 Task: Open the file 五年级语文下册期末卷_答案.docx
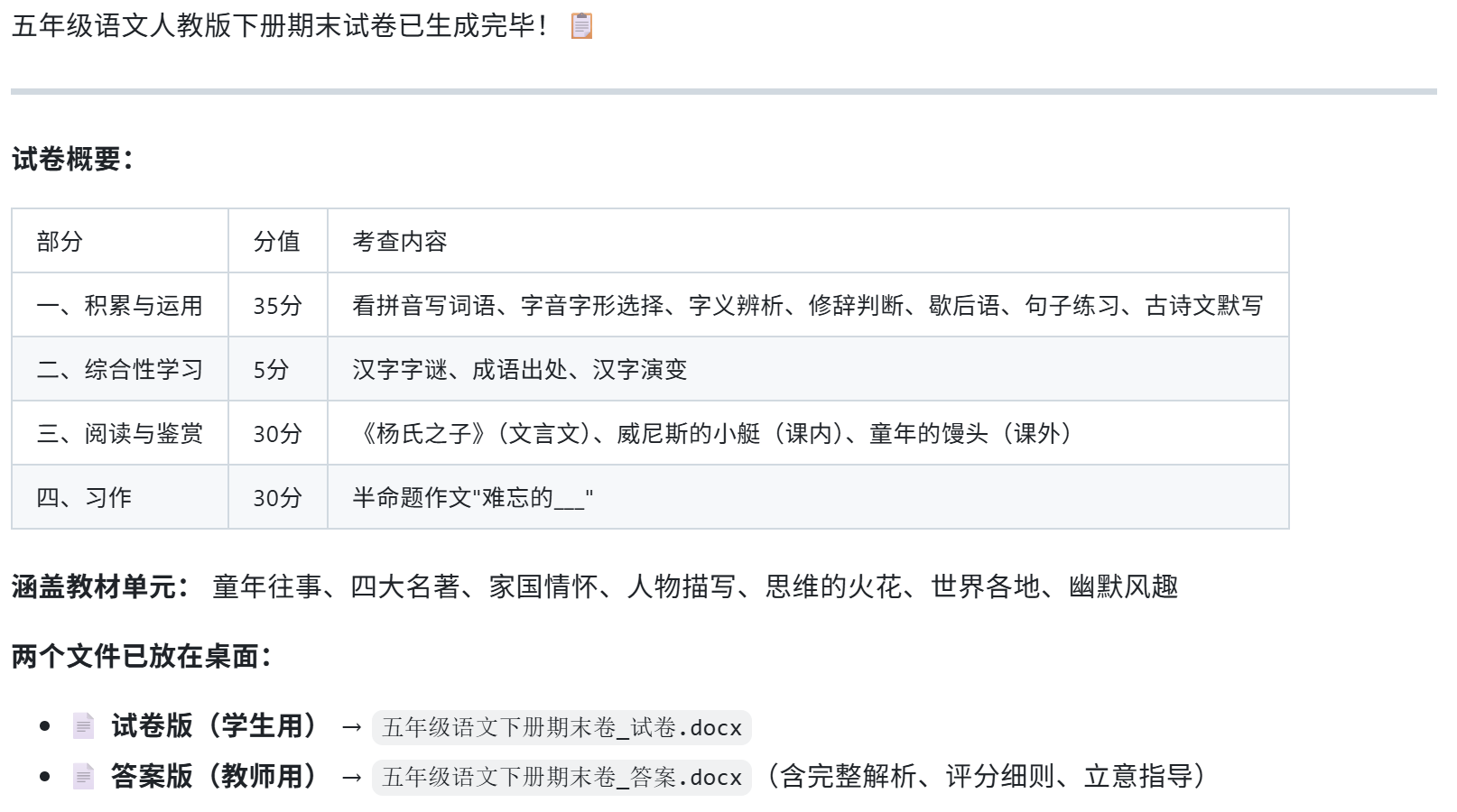(561, 777)
